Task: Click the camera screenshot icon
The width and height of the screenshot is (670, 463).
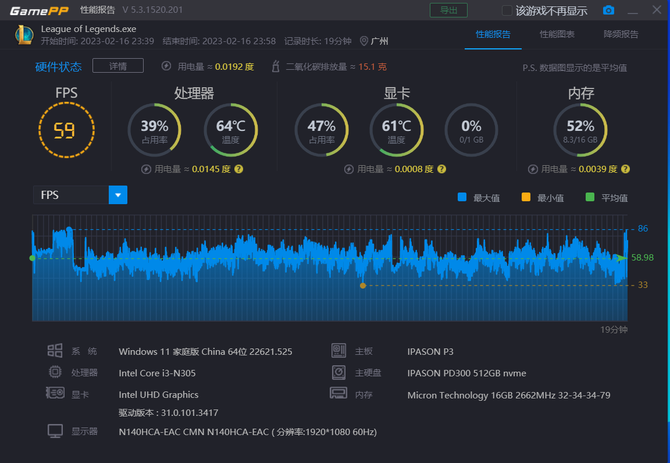Action: click(x=608, y=10)
